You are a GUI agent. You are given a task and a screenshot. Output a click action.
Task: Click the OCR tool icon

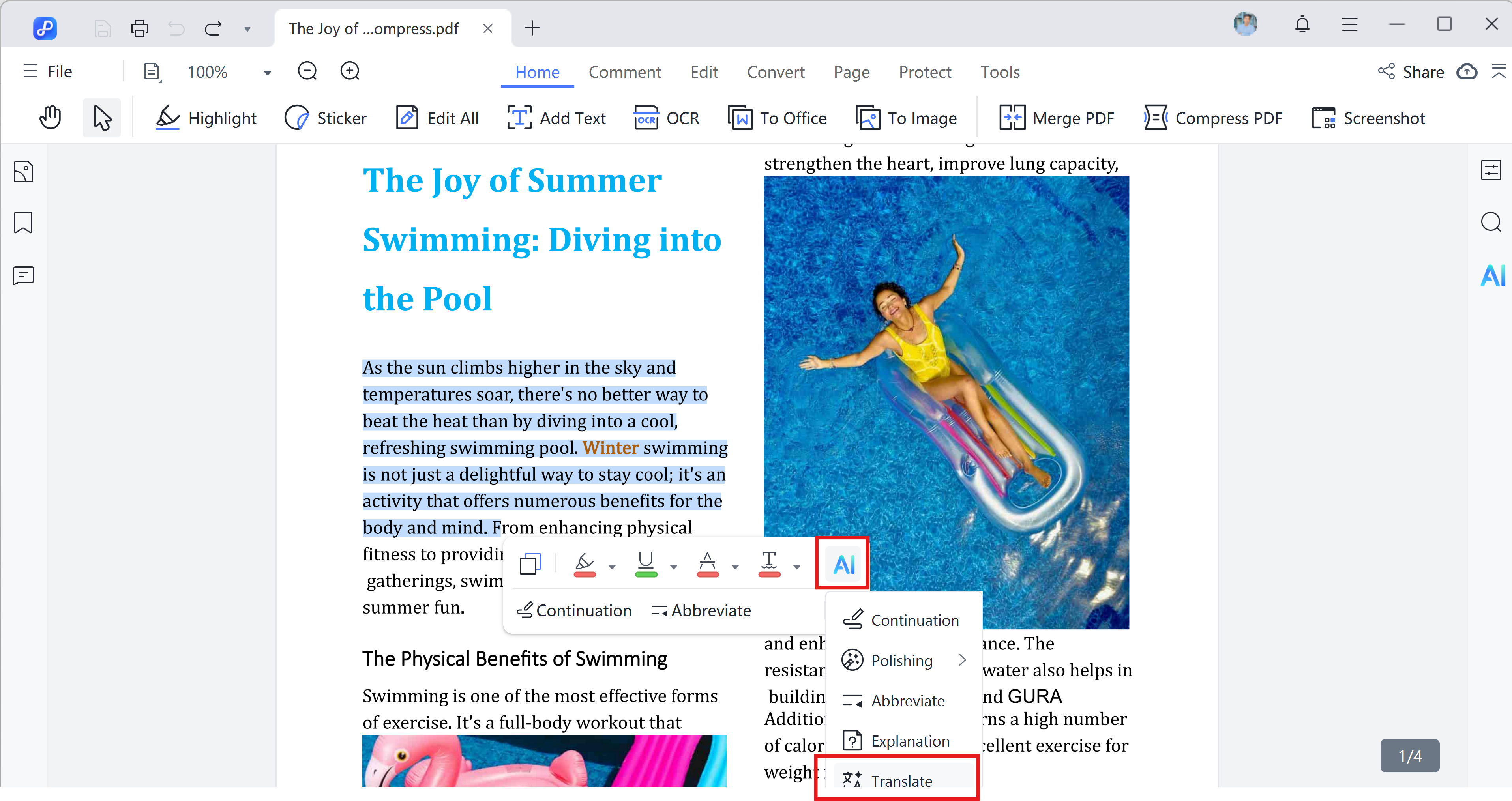[646, 118]
